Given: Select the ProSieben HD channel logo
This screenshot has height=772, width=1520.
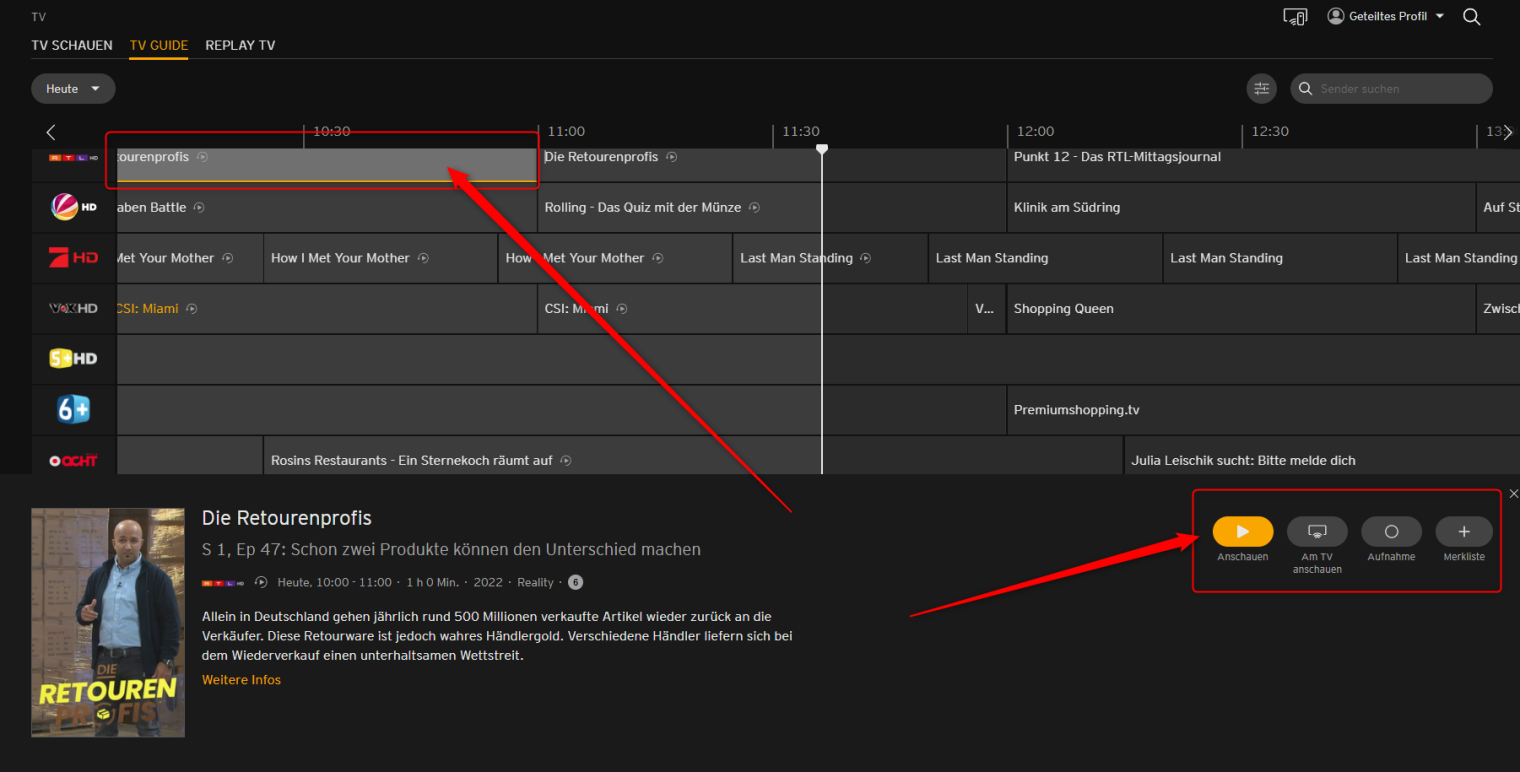Looking at the screenshot, I should click(74, 258).
